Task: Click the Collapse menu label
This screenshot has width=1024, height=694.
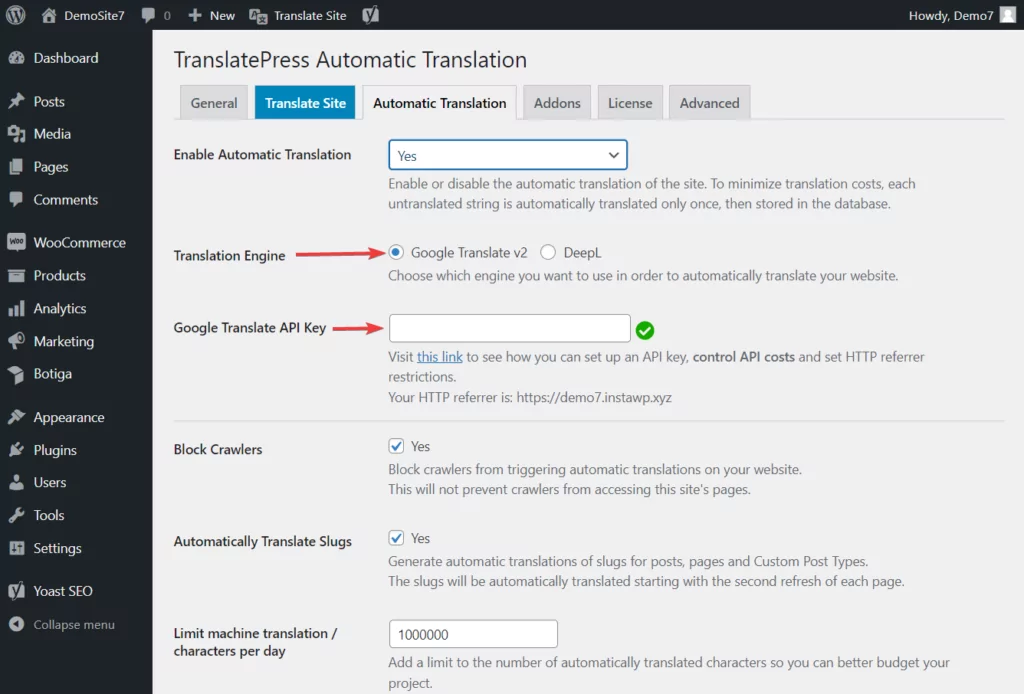Action: [x=74, y=625]
